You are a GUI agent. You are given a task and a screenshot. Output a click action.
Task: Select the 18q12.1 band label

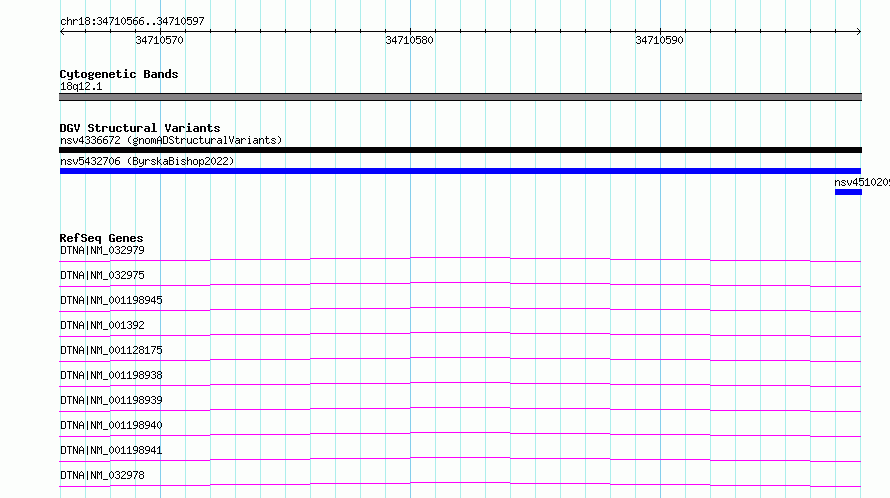point(81,86)
